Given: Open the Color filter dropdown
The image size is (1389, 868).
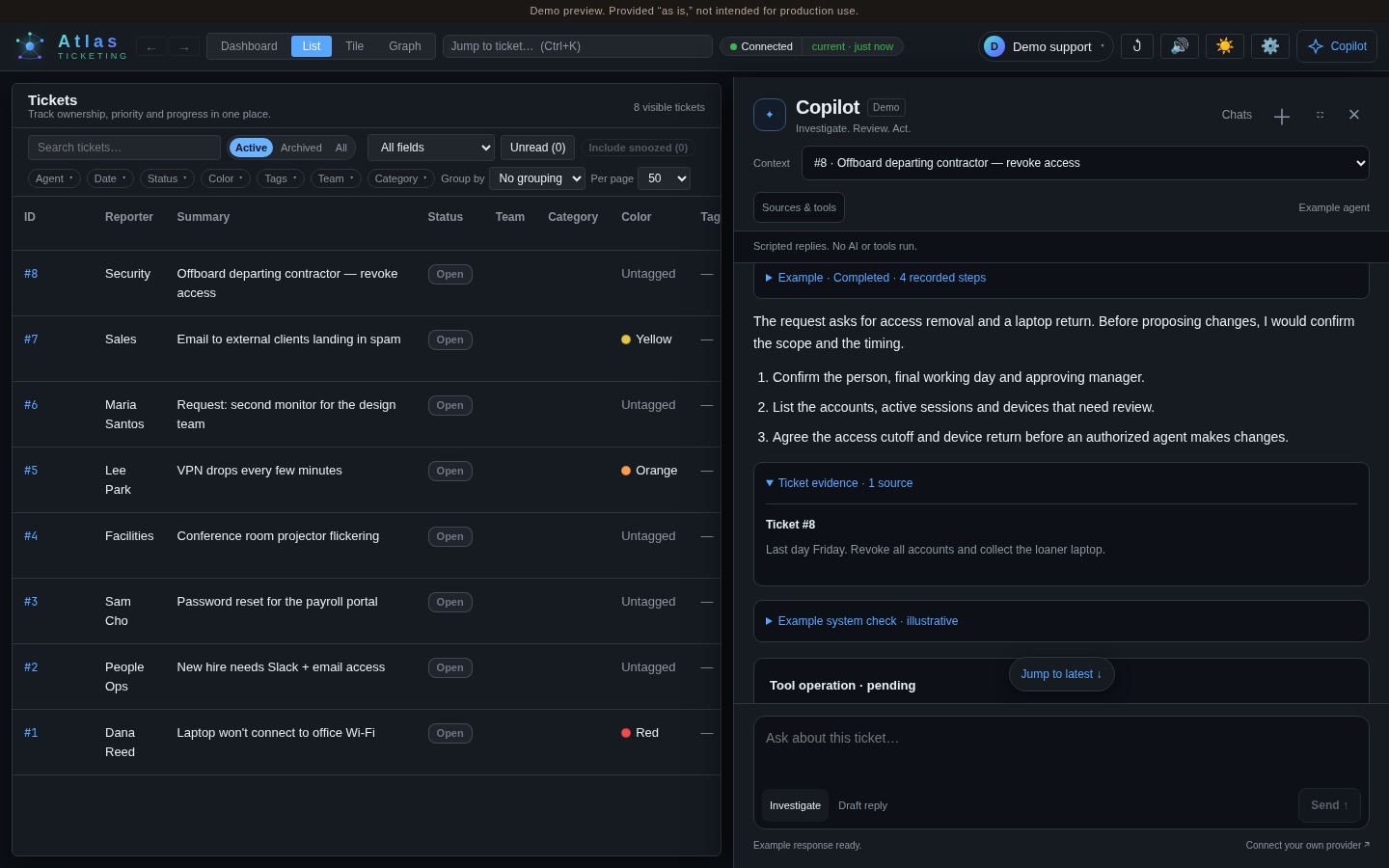Looking at the screenshot, I should [226, 178].
